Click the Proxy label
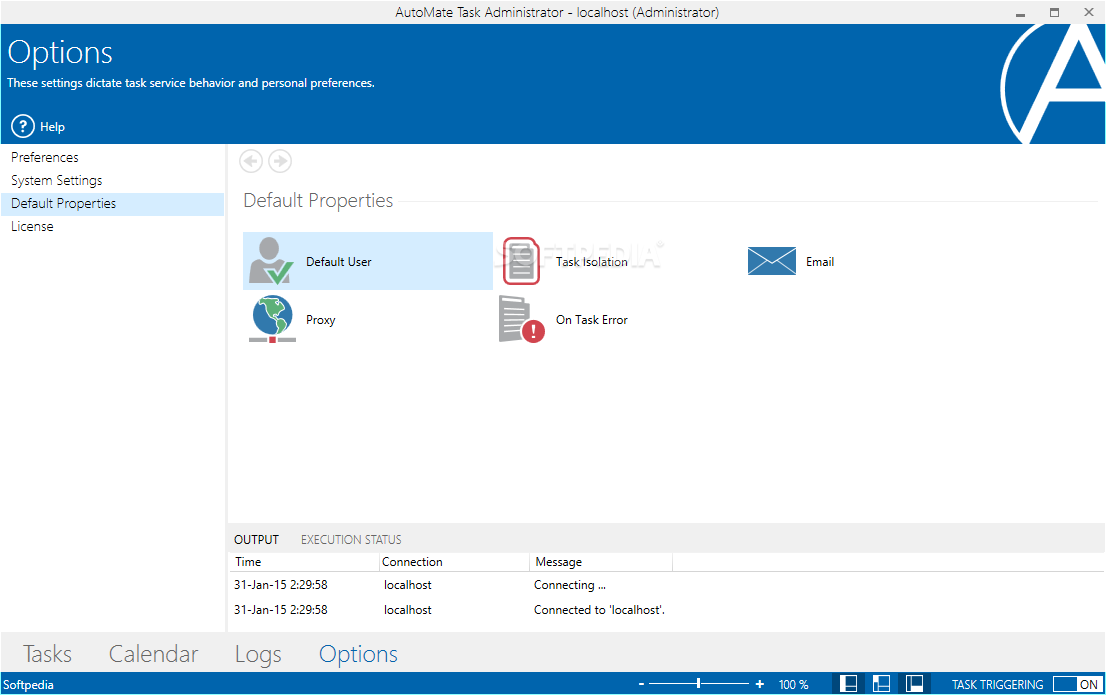Screen dimensions: 1106x695 [x=321, y=320]
